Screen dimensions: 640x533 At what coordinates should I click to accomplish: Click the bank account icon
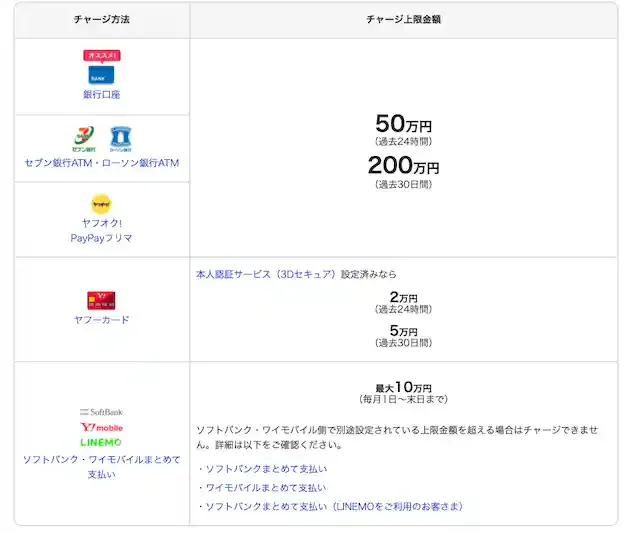point(101,75)
